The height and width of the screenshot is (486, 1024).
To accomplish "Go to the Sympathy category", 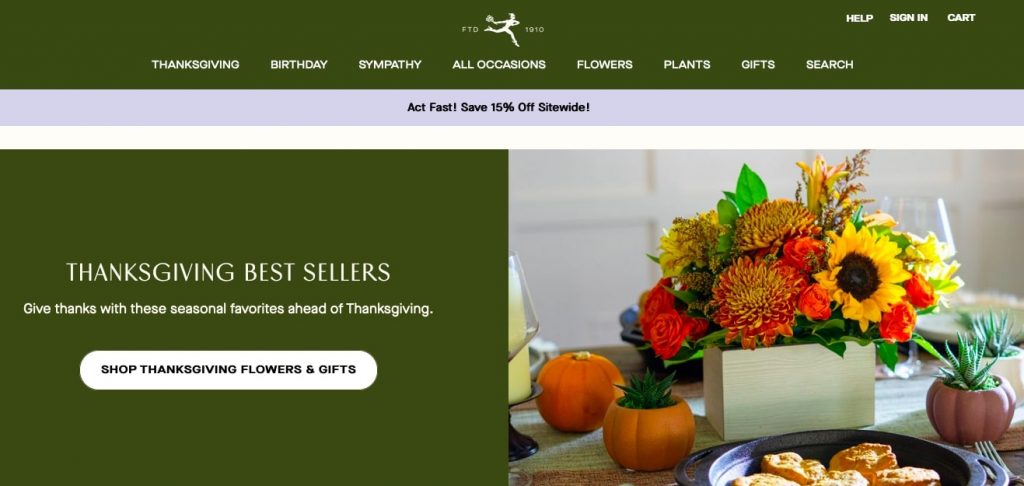I will coord(390,65).
